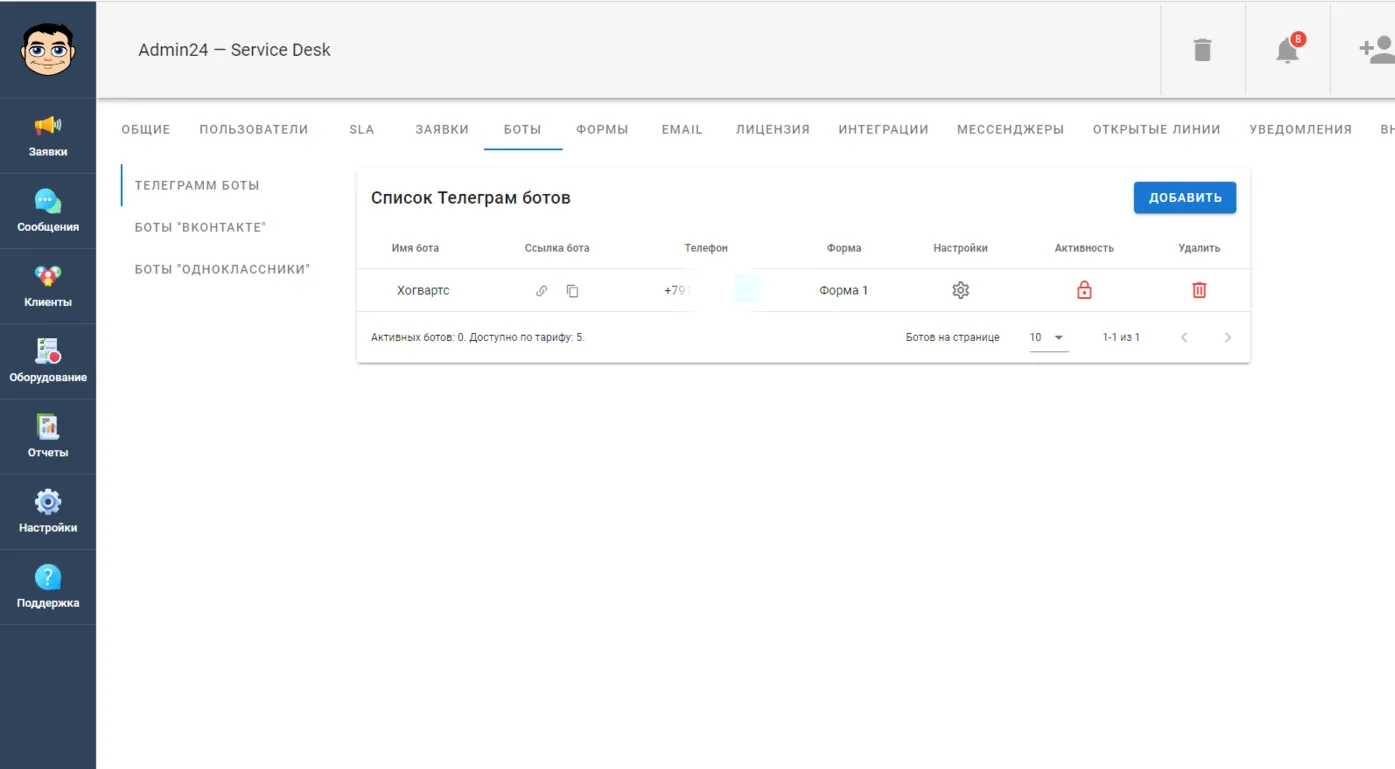Select БОТЫ "ВКОНТАКТЕ" in side menu
The height and width of the screenshot is (769, 1395).
coord(201,228)
